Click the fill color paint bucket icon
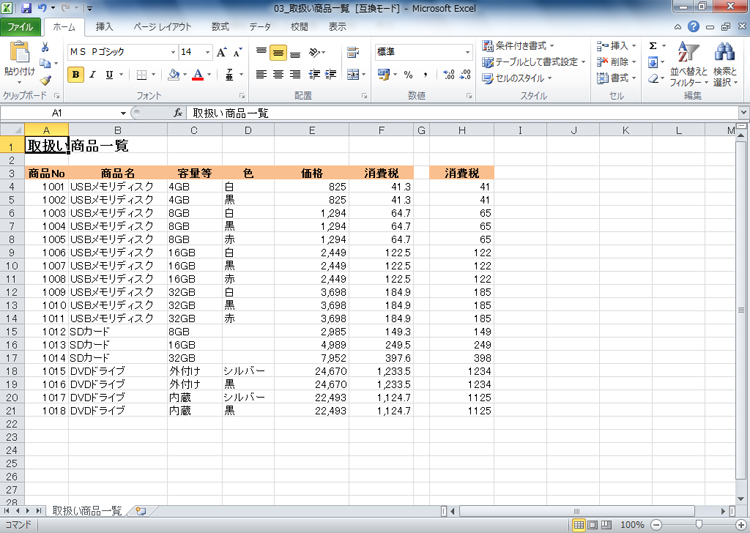 pos(174,75)
